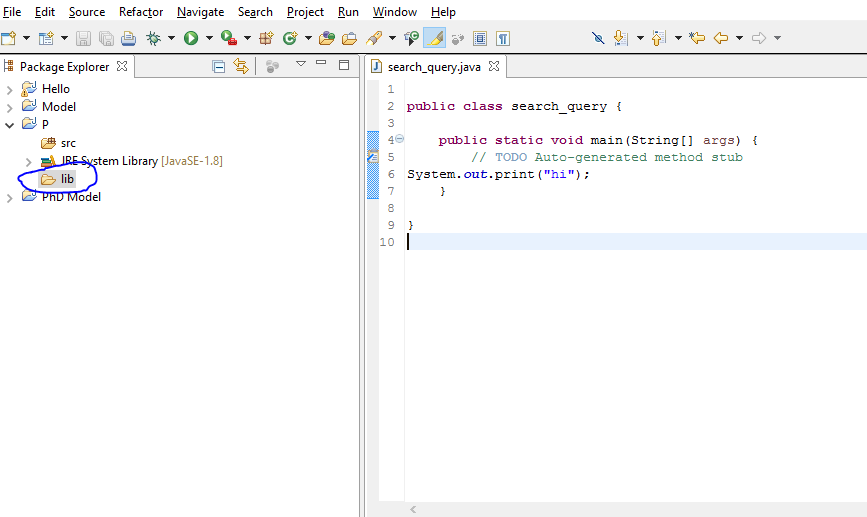Select the search_query.java editor tab
The height and width of the screenshot is (517, 867).
(434, 67)
